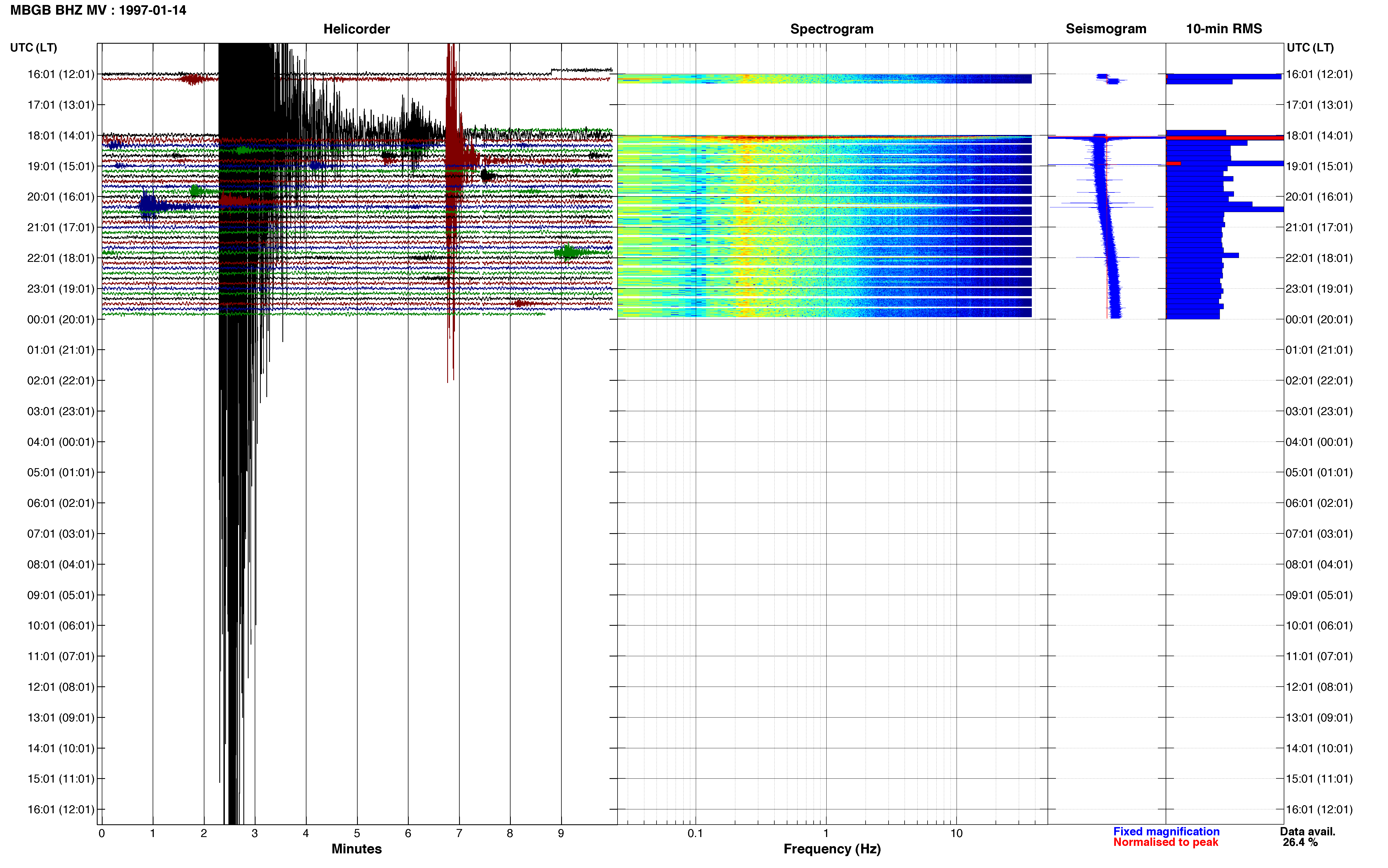Click the 16:01 spectrogram strip at top
The height and width of the screenshot is (868, 1388).
(x=824, y=79)
